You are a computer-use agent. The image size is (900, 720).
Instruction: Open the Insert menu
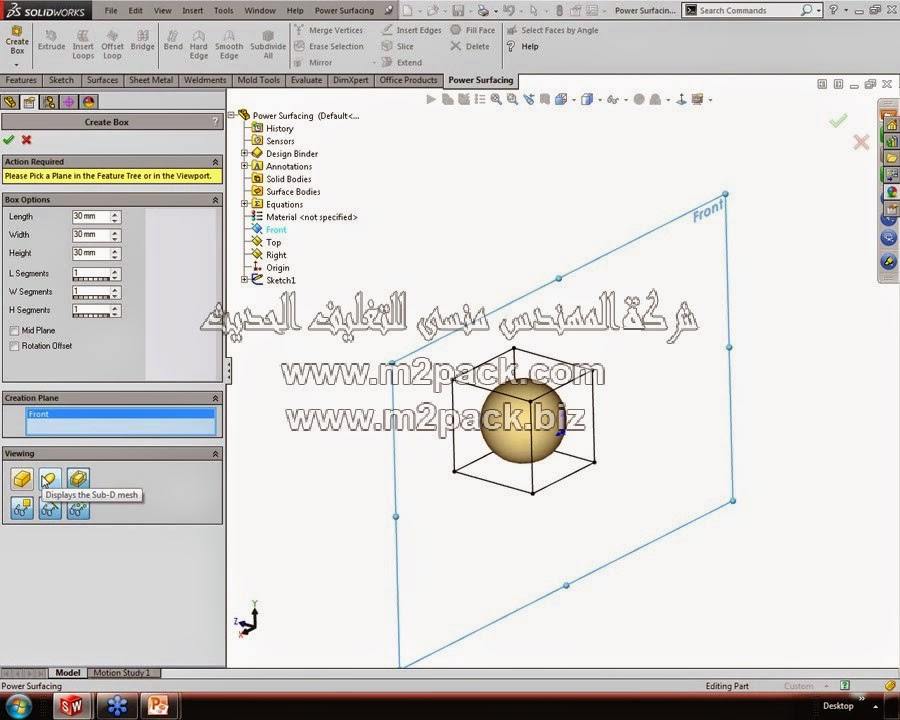point(192,10)
